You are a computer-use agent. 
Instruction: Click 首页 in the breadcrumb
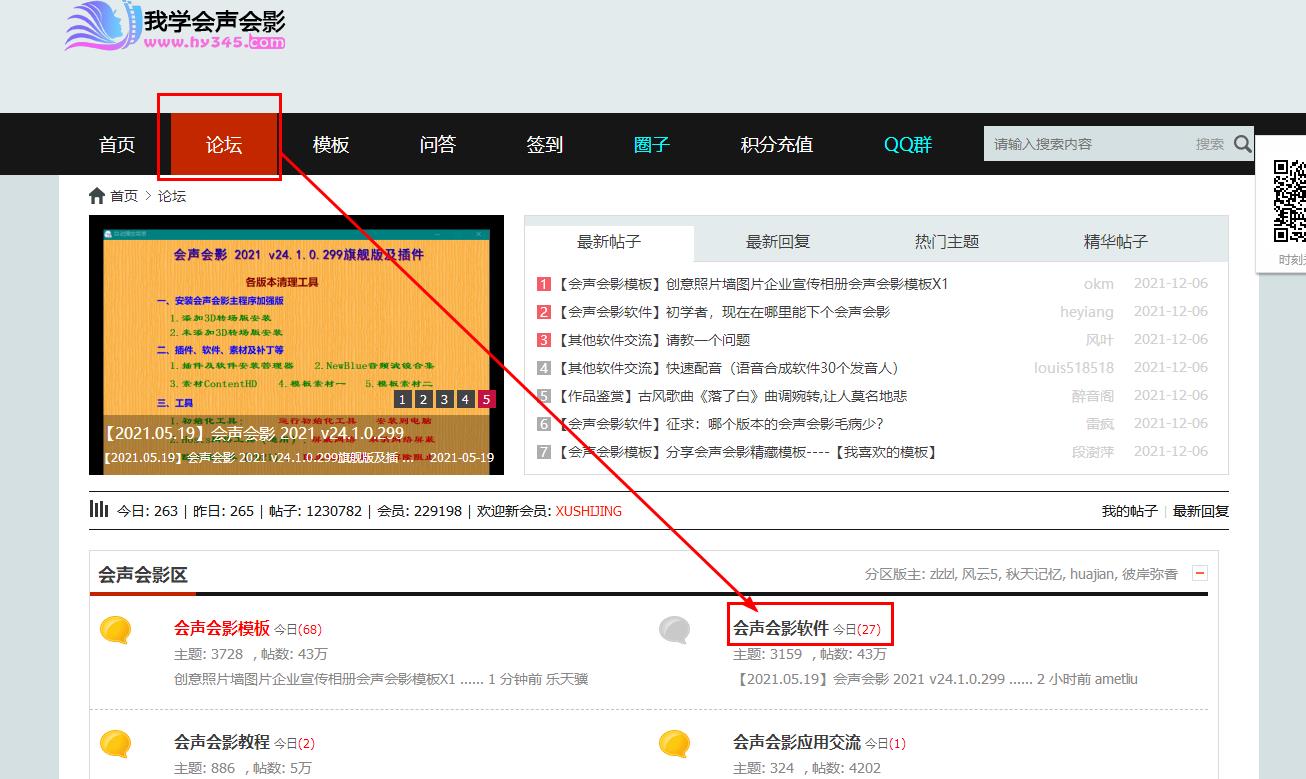pyautogui.click(x=124, y=196)
